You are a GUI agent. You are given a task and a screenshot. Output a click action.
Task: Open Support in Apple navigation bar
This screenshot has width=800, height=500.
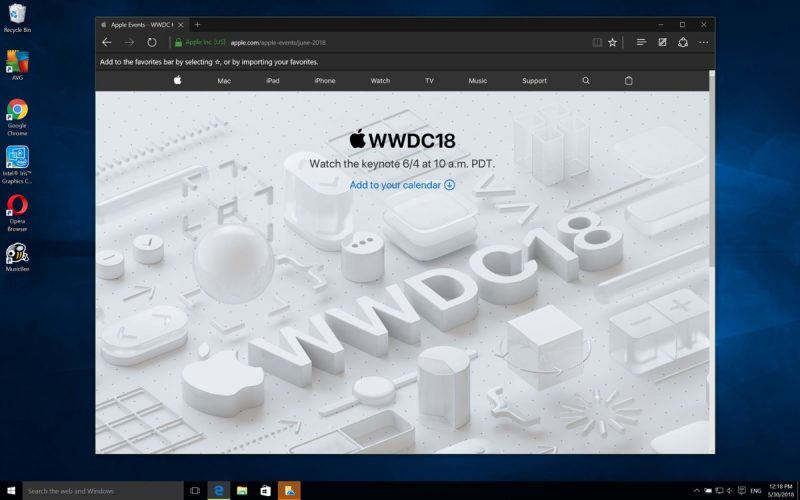pyautogui.click(x=534, y=81)
